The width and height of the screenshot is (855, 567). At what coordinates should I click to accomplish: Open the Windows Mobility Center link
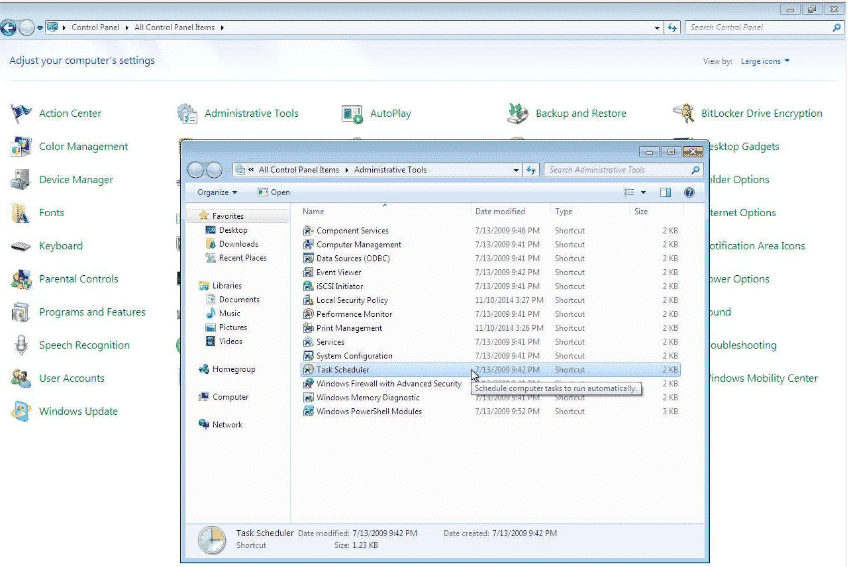pos(763,378)
